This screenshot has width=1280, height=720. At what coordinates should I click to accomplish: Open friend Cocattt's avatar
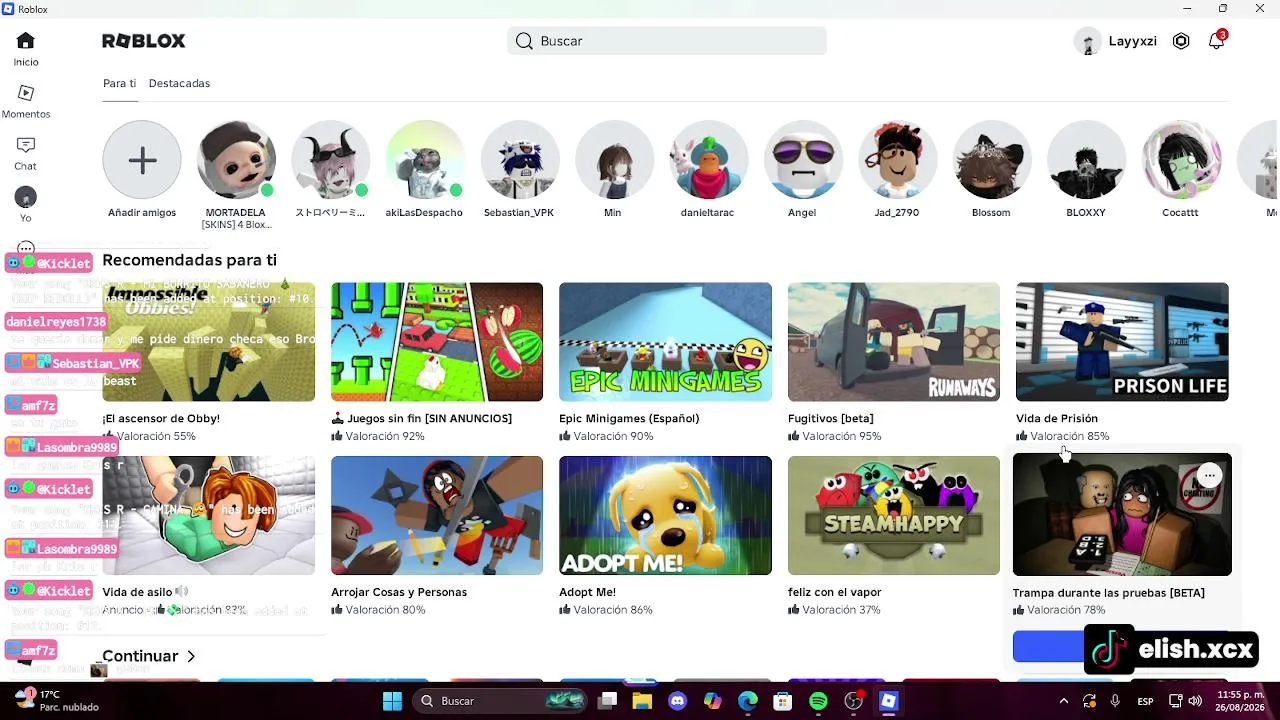tap(1180, 160)
